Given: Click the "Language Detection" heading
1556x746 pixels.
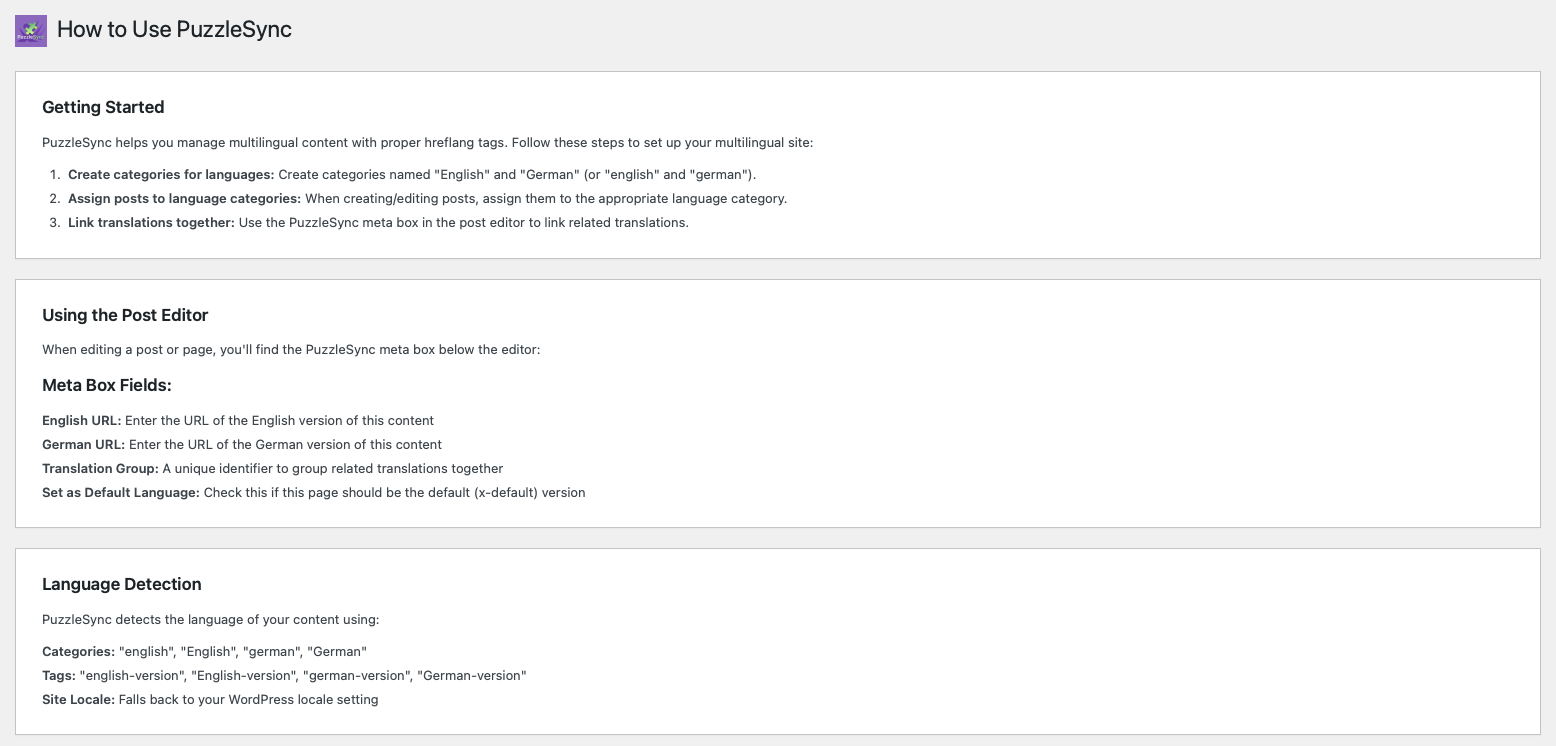Looking at the screenshot, I should (x=122, y=584).
